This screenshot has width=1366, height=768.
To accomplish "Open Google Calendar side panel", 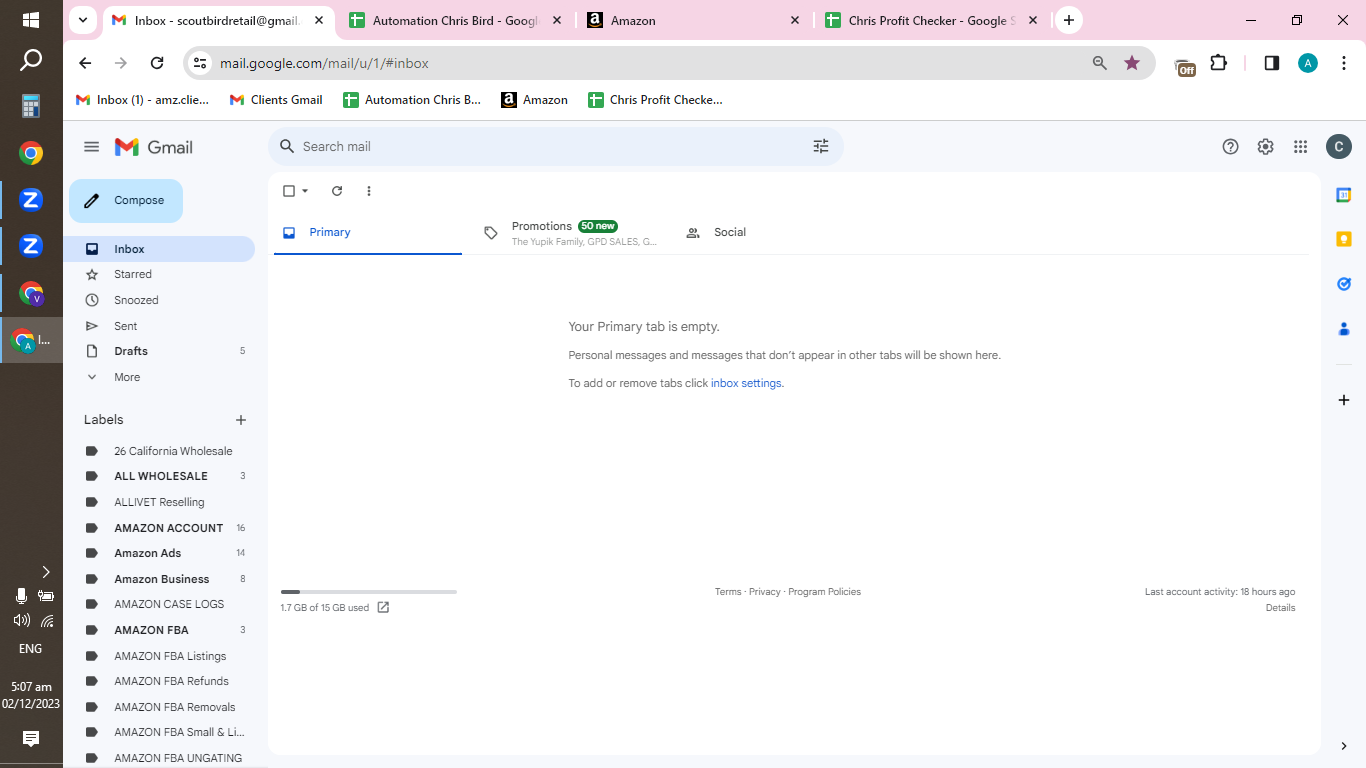I will click(1344, 195).
